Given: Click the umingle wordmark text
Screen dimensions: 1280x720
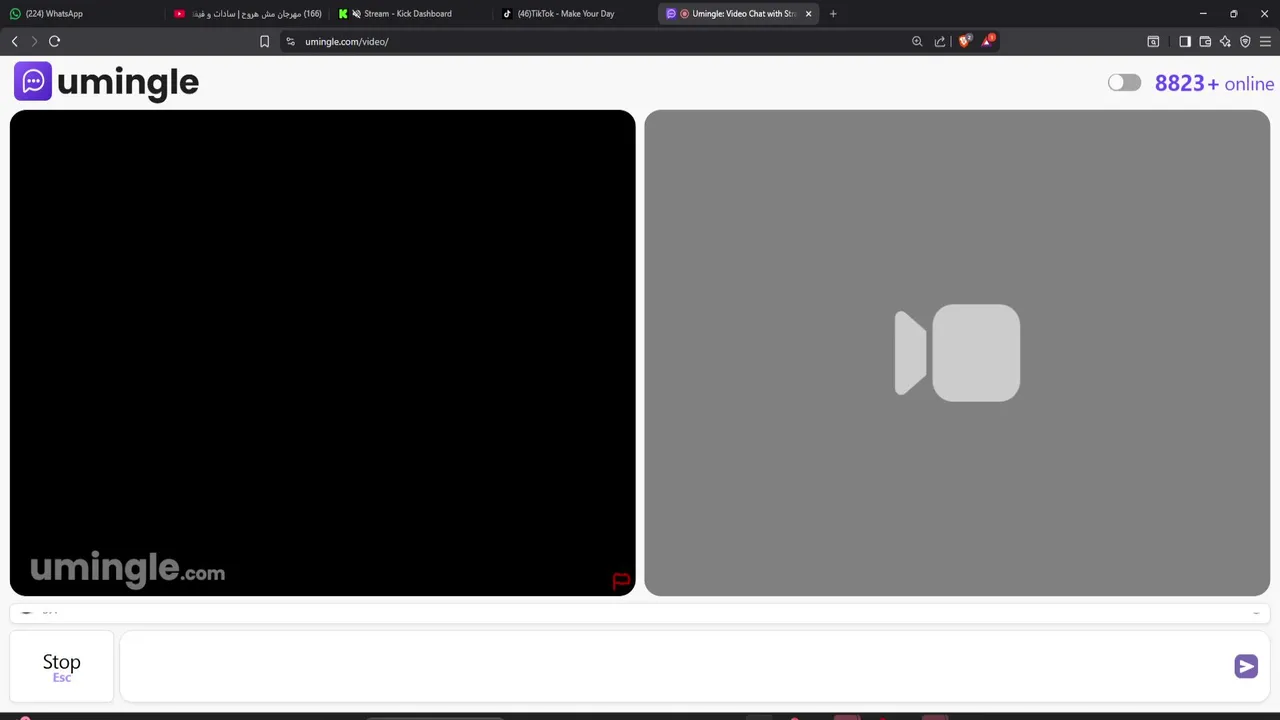Looking at the screenshot, I should (128, 82).
